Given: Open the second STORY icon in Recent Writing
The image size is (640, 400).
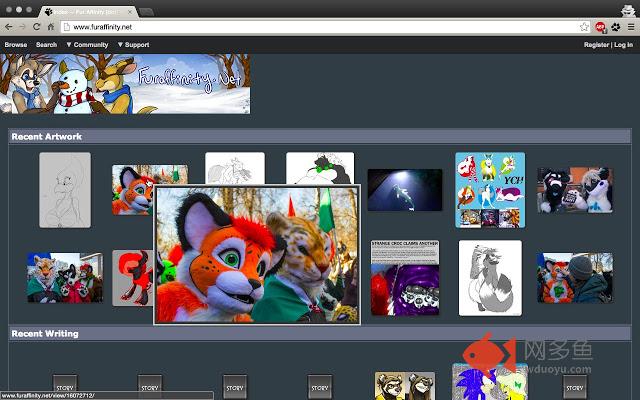Looking at the screenshot, I should [150, 387].
